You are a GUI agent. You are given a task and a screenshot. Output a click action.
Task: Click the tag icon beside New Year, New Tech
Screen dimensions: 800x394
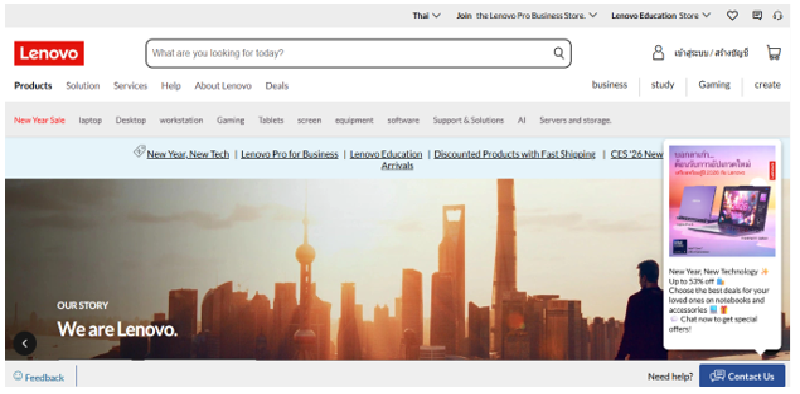click(x=139, y=152)
